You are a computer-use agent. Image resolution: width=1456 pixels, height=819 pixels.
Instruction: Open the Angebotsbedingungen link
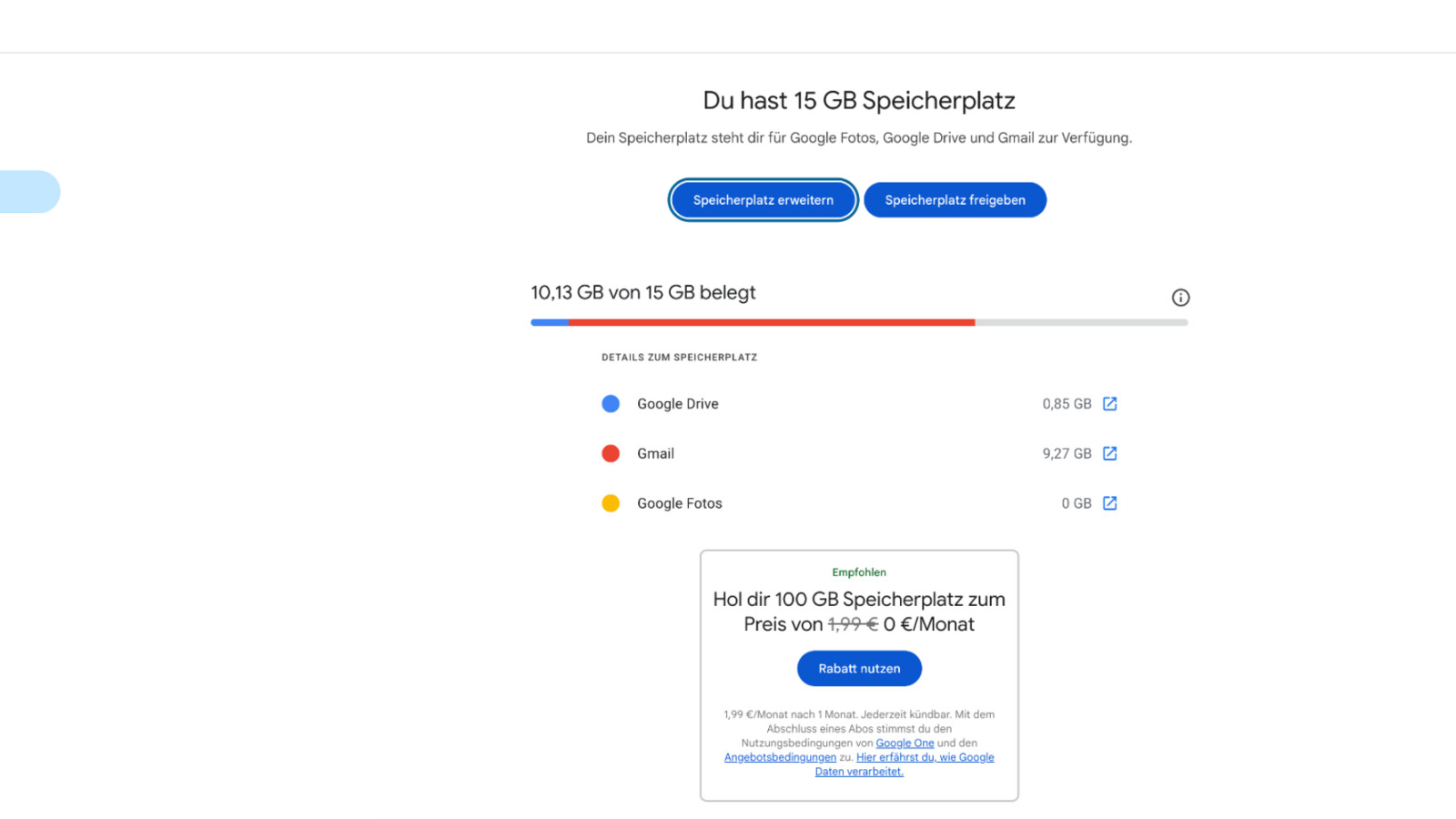tap(780, 757)
